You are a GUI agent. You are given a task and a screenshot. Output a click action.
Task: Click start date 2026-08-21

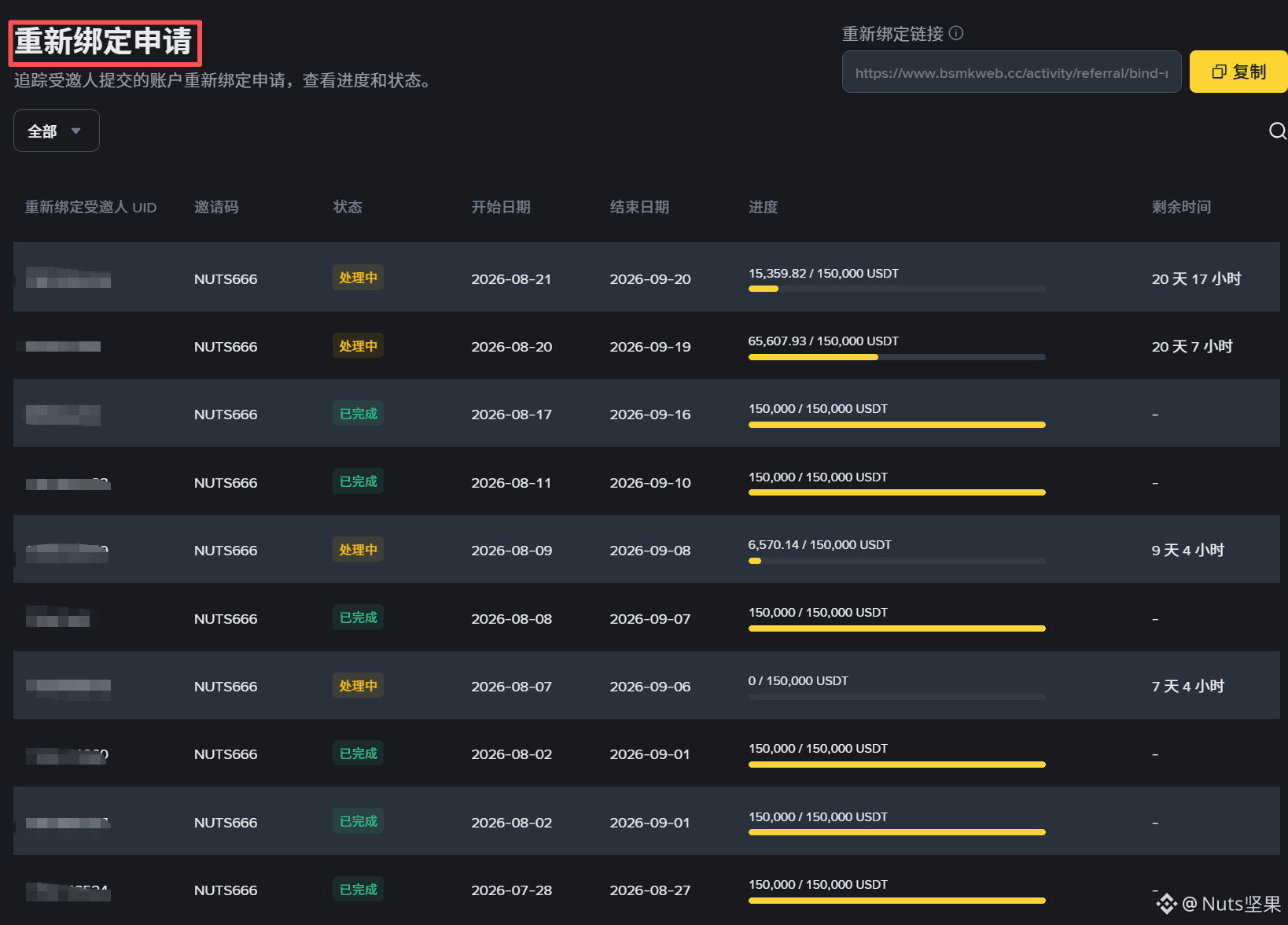[x=511, y=279]
